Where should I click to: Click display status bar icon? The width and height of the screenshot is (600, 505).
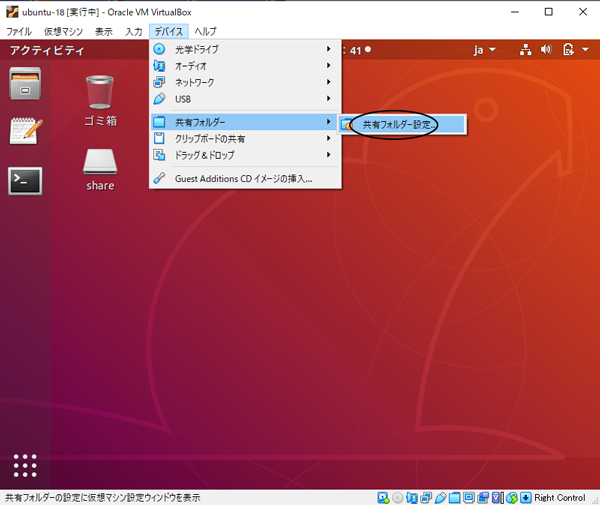(469, 498)
